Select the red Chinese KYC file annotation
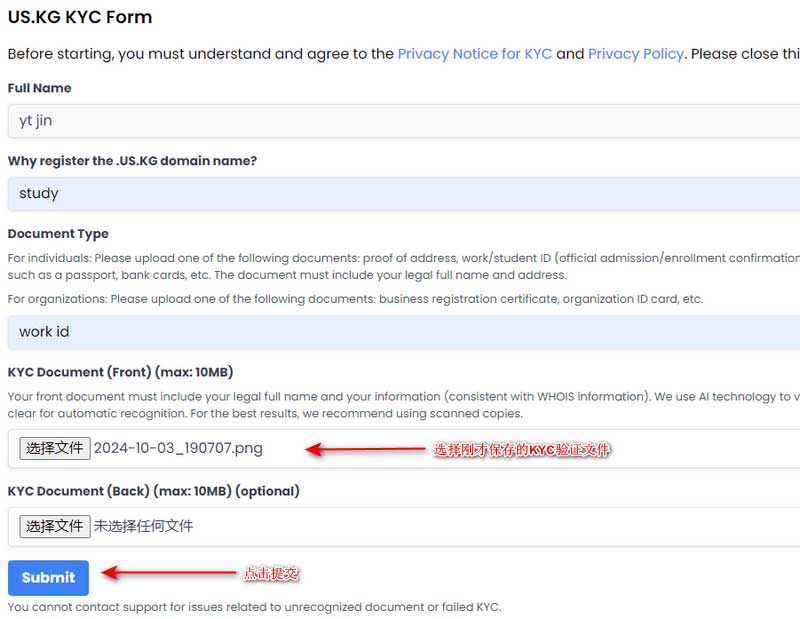800x619 pixels. pos(521,450)
